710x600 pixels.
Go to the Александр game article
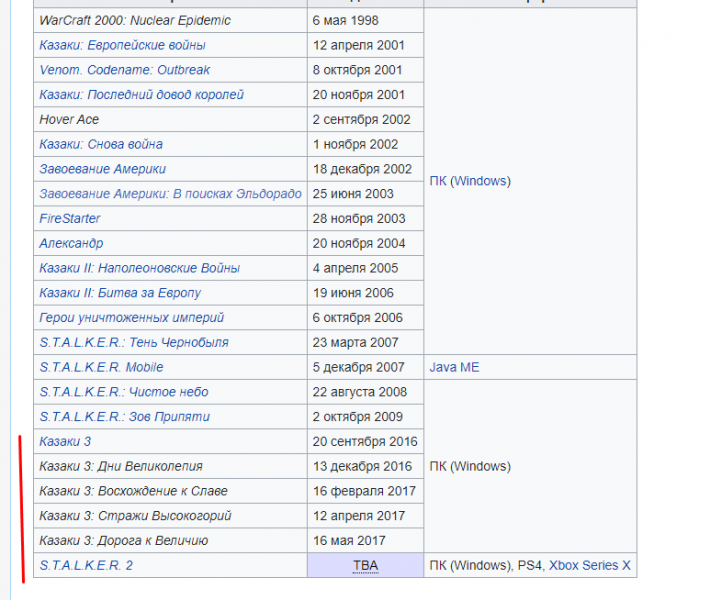[70, 243]
